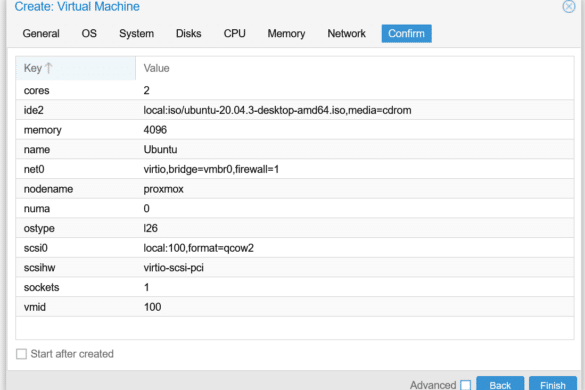Switch to the Memory tab

pos(286,34)
